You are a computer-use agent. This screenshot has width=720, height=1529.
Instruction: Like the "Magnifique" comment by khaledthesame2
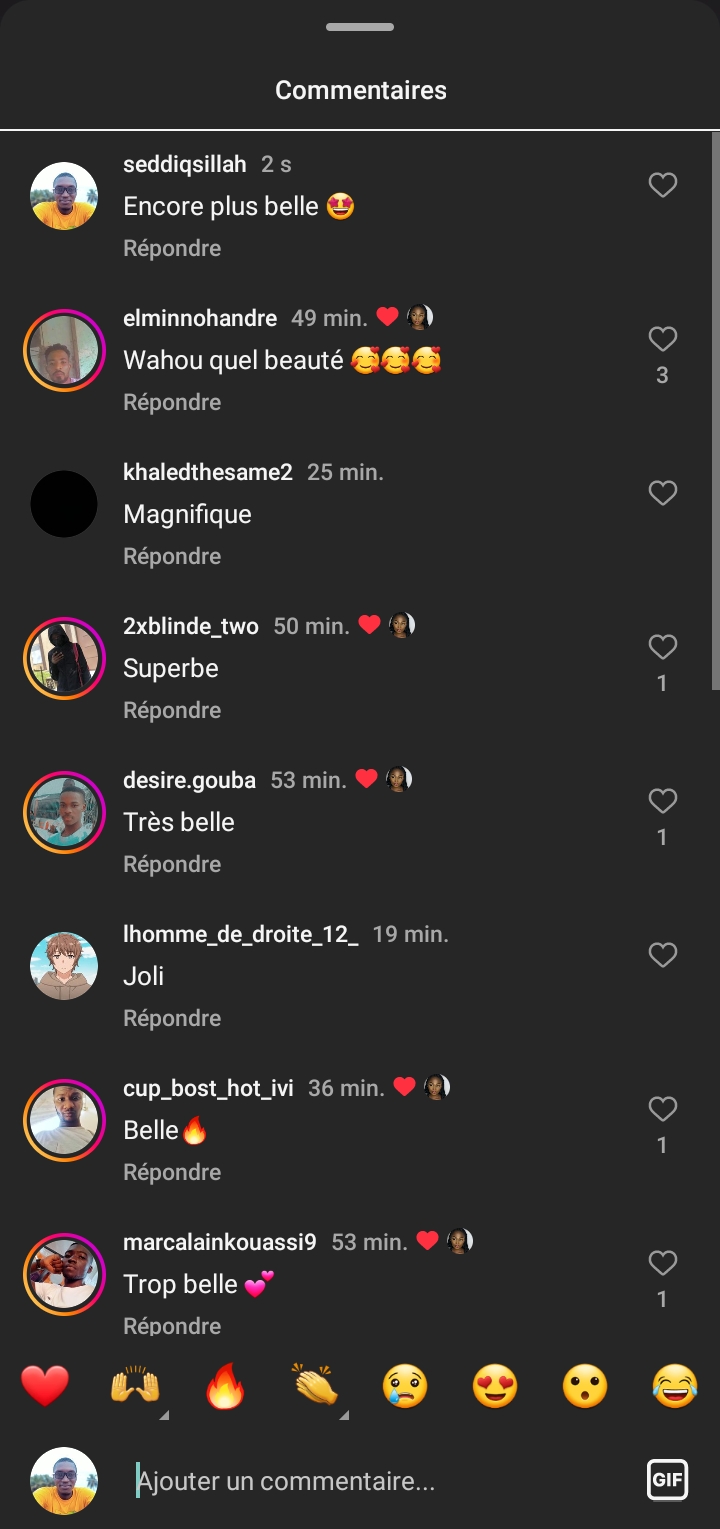(662, 493)
